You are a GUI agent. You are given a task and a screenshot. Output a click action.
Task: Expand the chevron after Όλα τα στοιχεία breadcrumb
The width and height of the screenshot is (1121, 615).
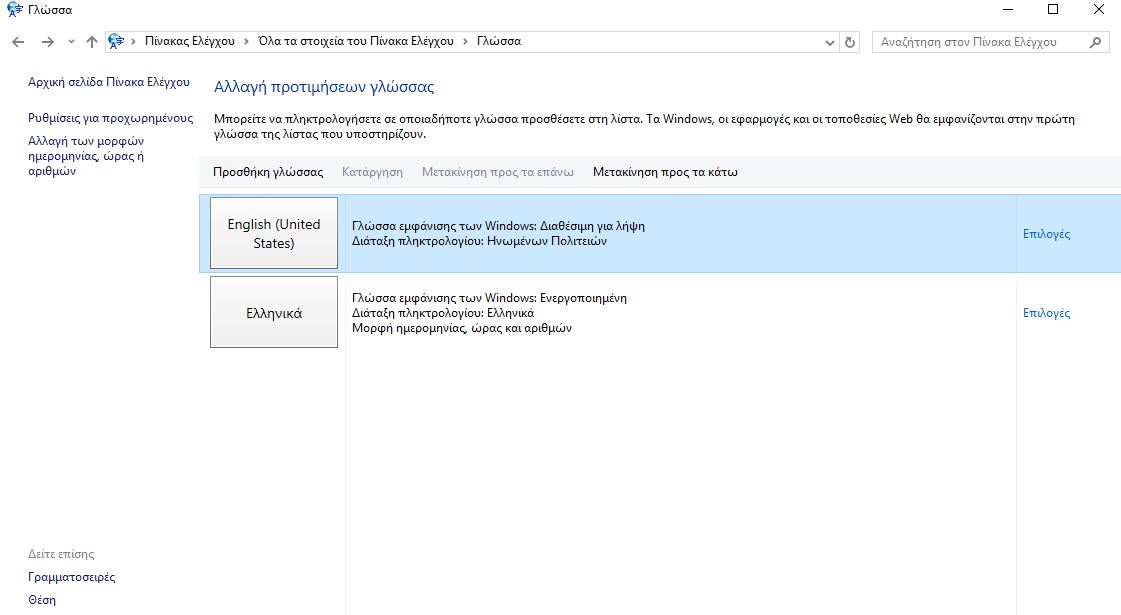[x=463, y=42]
